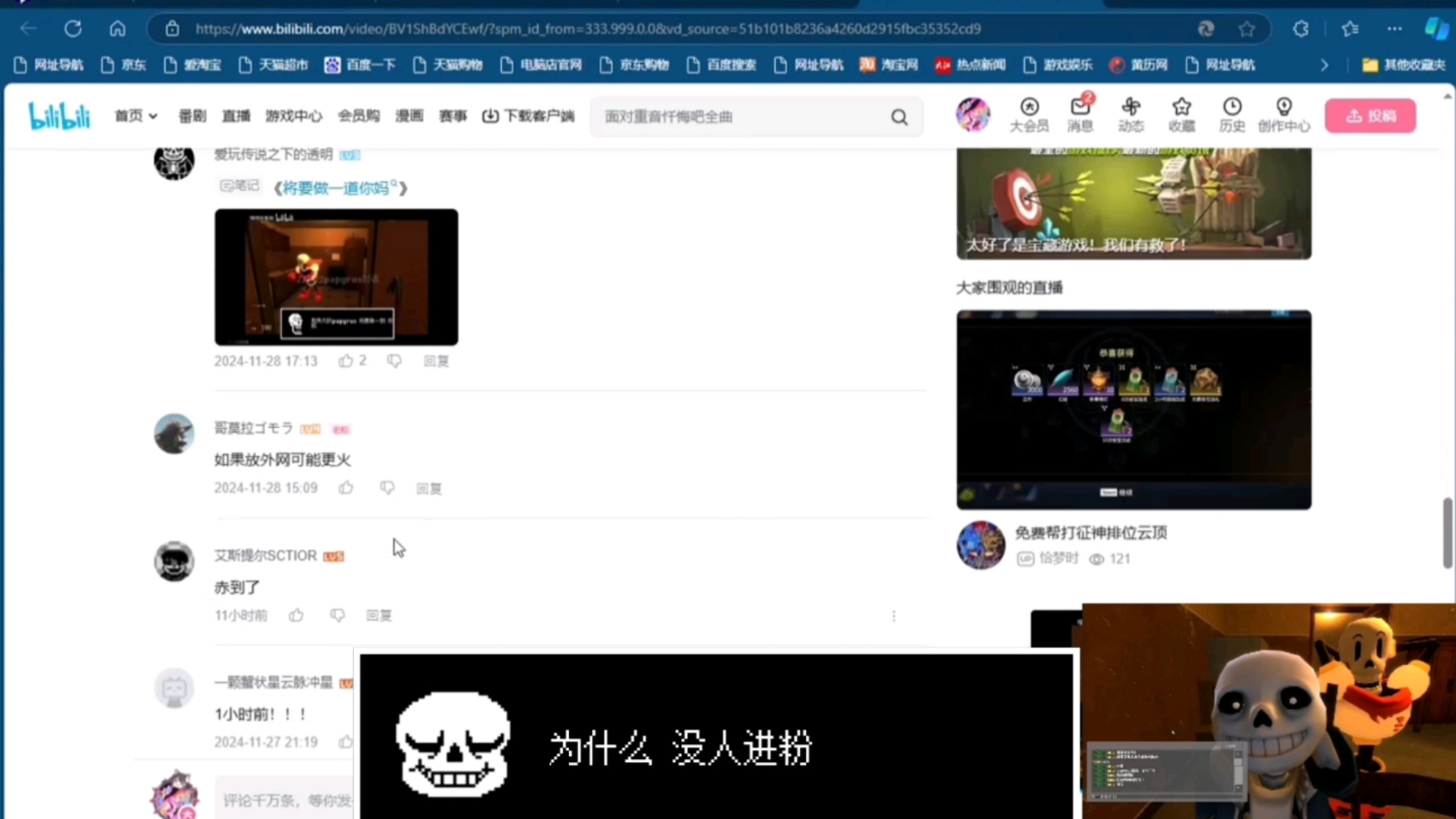The width and height of the screenshot is (1456, 819).
Task: Click the search magnifier icon
Action: click(x=899, y=117)
